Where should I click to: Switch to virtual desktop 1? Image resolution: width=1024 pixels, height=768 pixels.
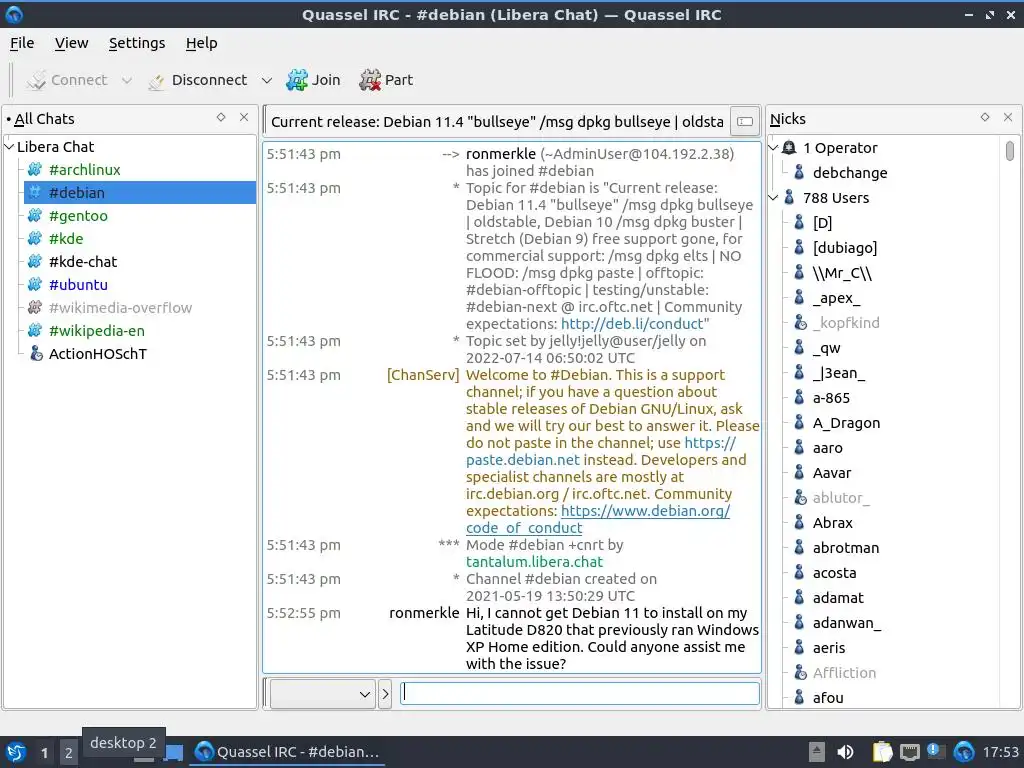click(x=44, y=753)
